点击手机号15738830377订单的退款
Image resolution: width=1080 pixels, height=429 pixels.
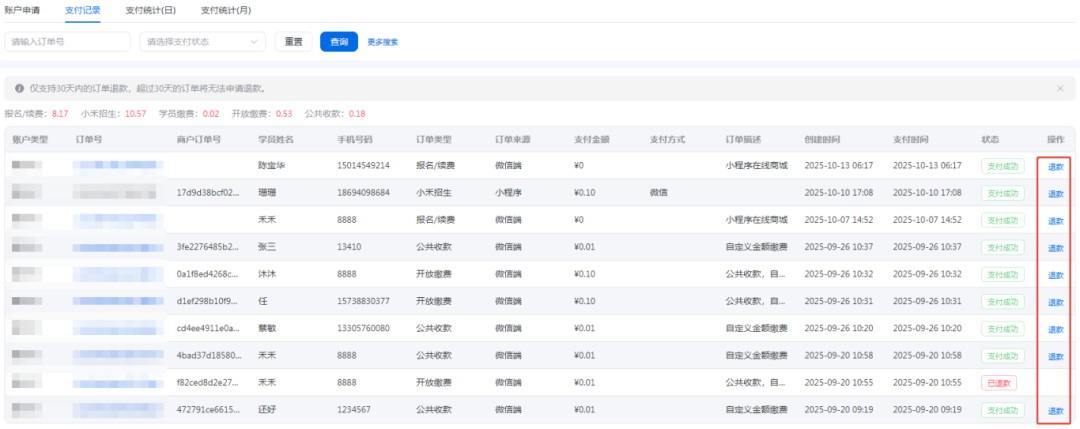[x=1055, y=302]
